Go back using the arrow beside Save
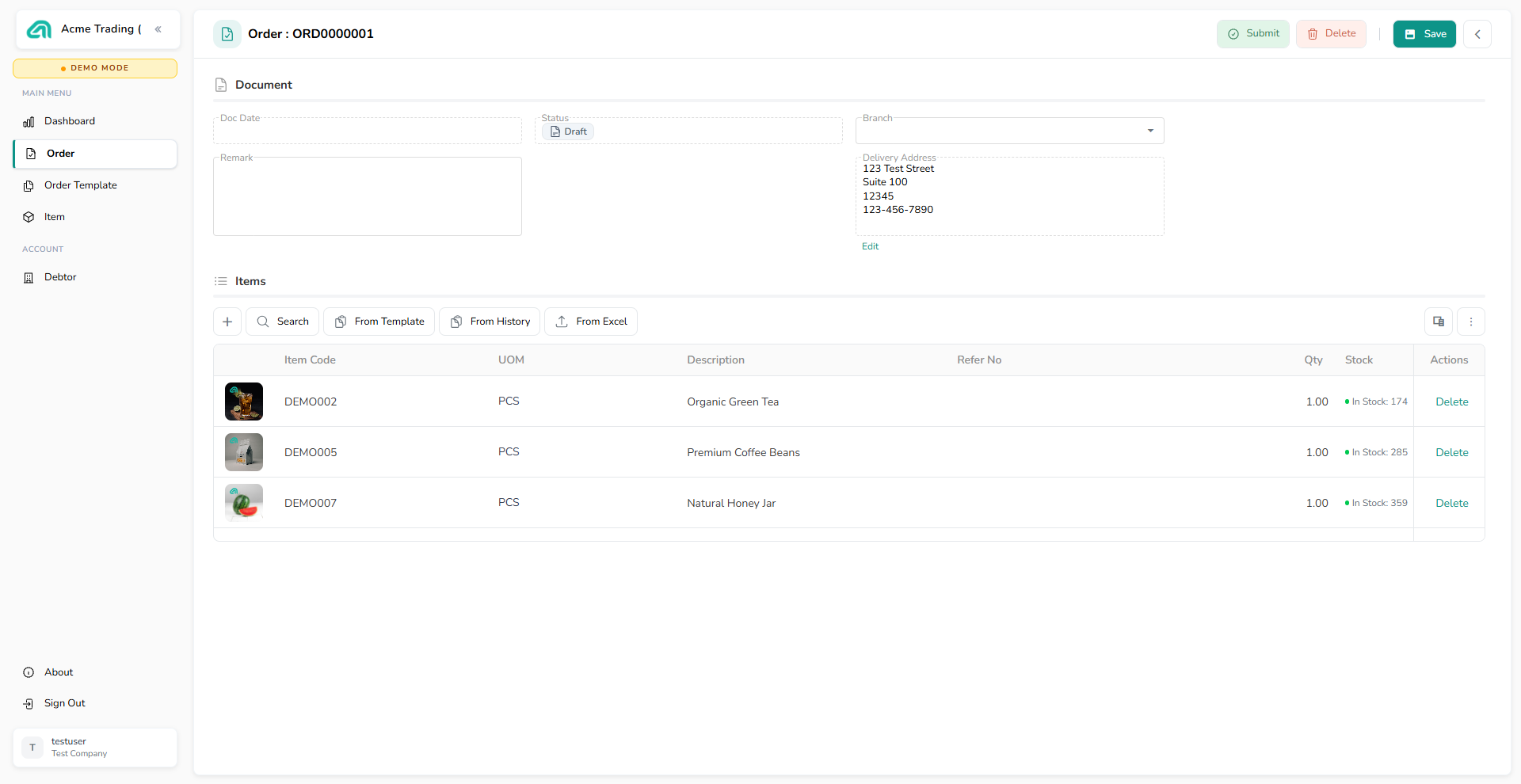 pos(1477,34)
